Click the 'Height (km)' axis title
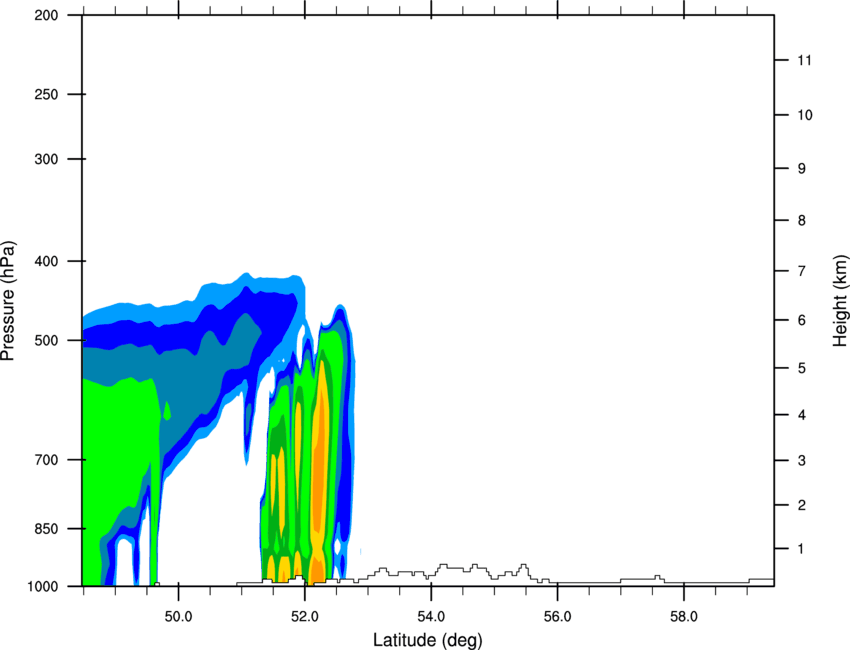The width and height of the screenshot is (850, 650). (840, 301)
